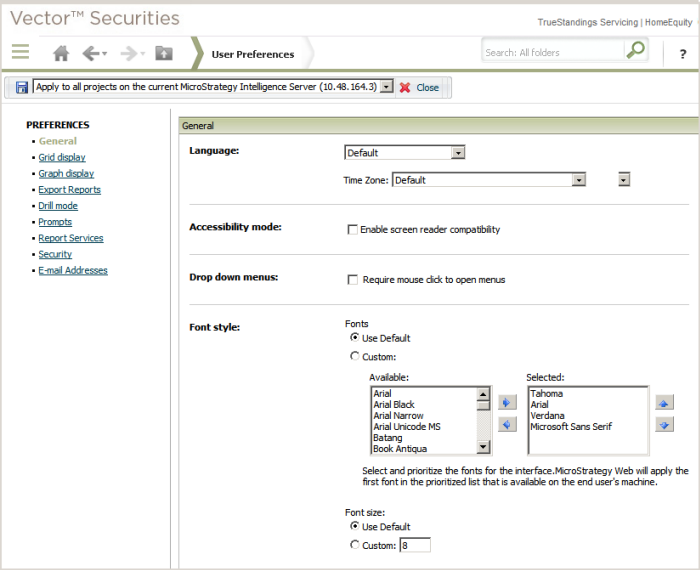700x570 pixels.
Task: Open Drill mode preferences
Action: pos(58,206)
